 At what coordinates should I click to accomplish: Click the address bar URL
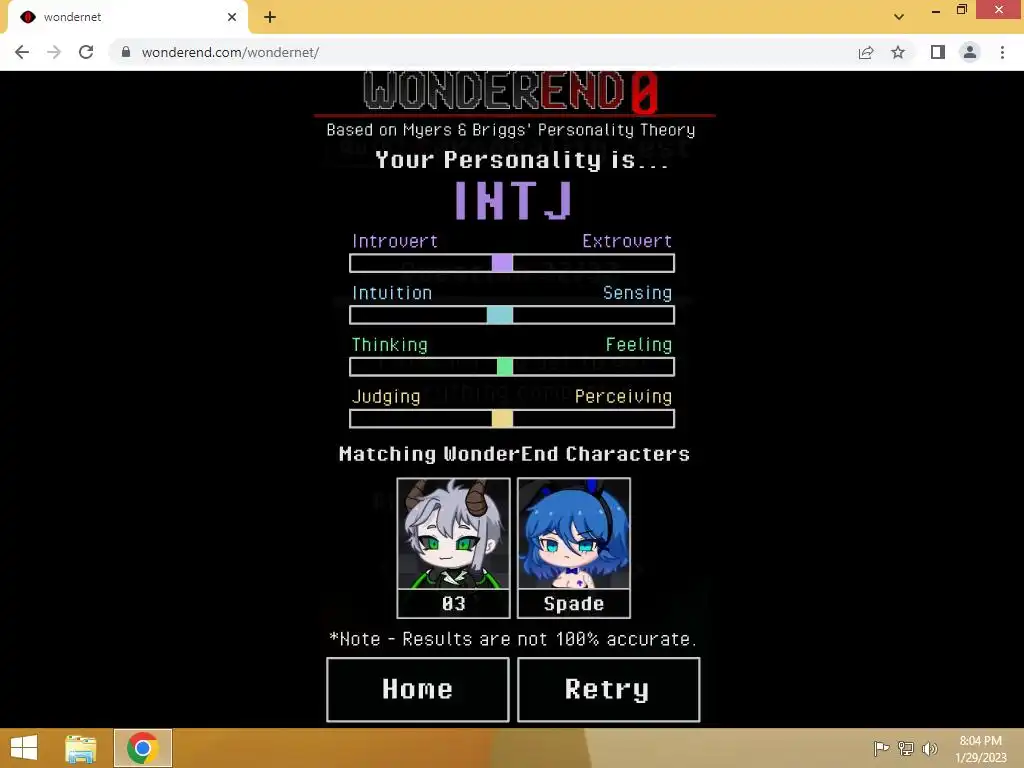pos(230,52)
